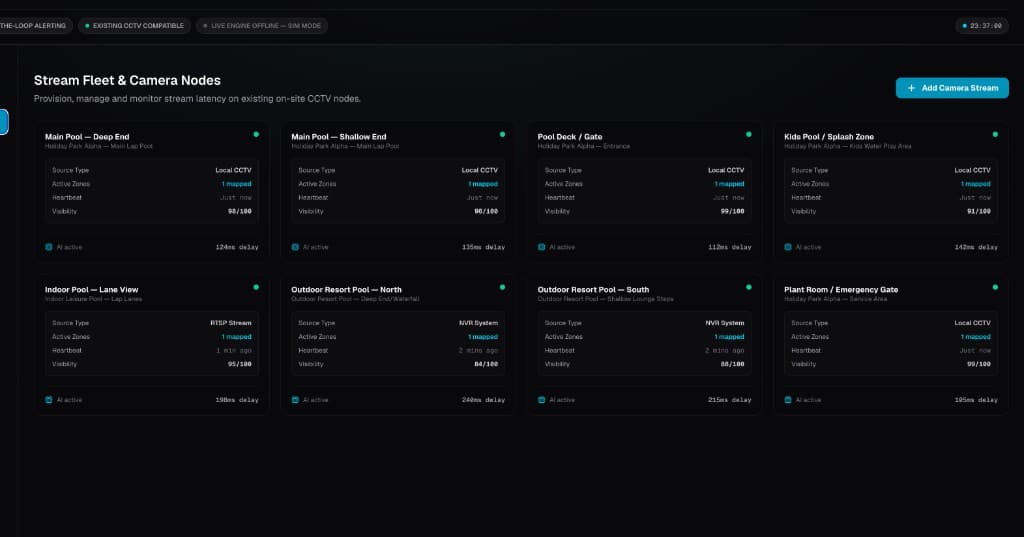
Task: Click the Stream Fleet & Camera Nodes heading
Action: click(x=127, y=80)
